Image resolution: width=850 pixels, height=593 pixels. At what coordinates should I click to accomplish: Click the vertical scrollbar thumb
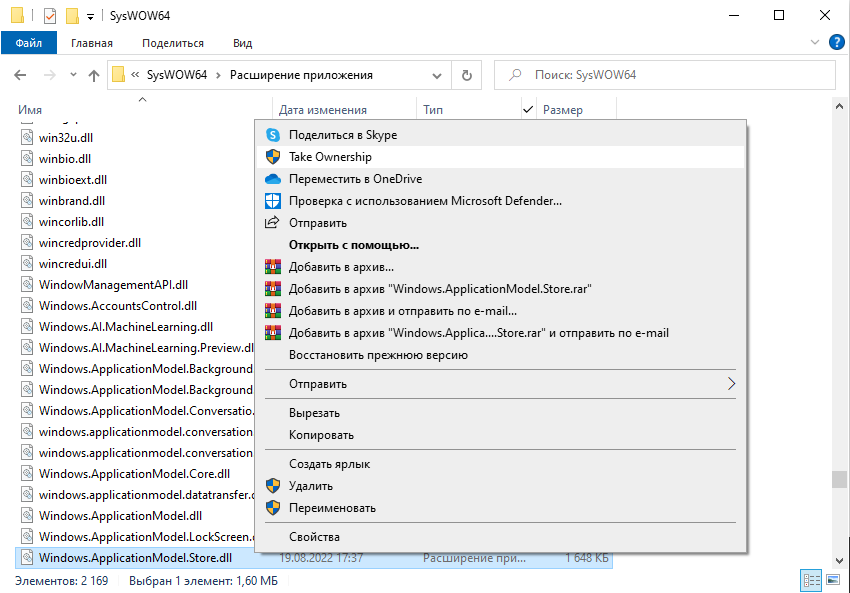tap(839, 479)
